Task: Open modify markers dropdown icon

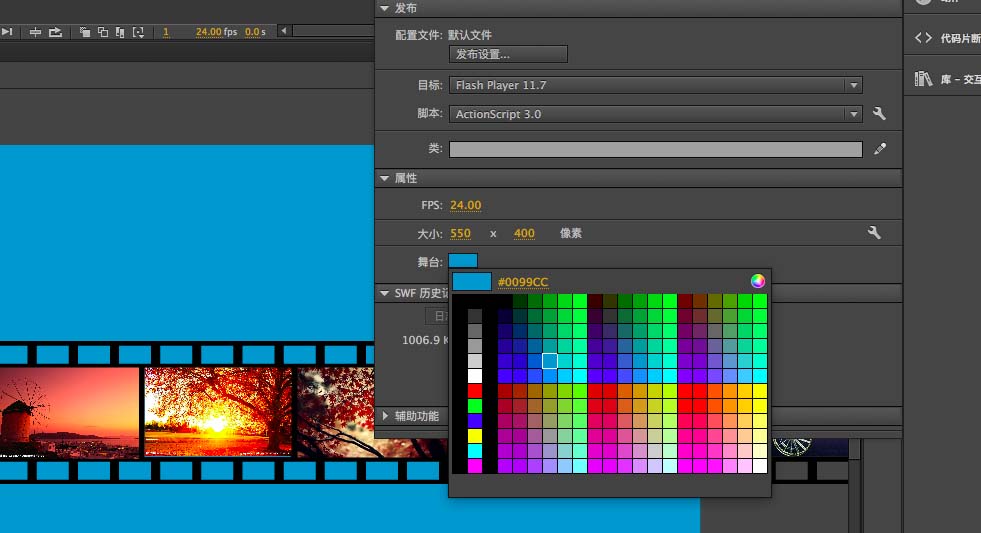Action: point(138,32)
